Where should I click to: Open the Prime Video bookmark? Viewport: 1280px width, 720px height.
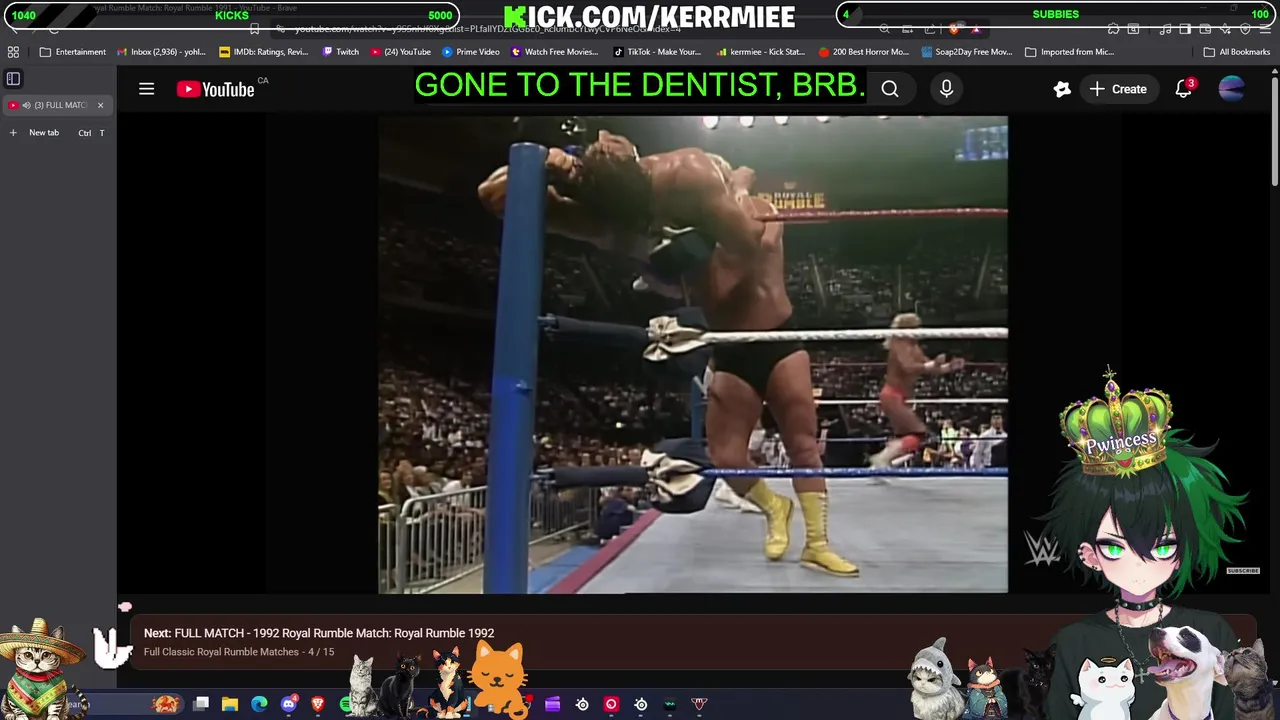(x=471, y=52)
